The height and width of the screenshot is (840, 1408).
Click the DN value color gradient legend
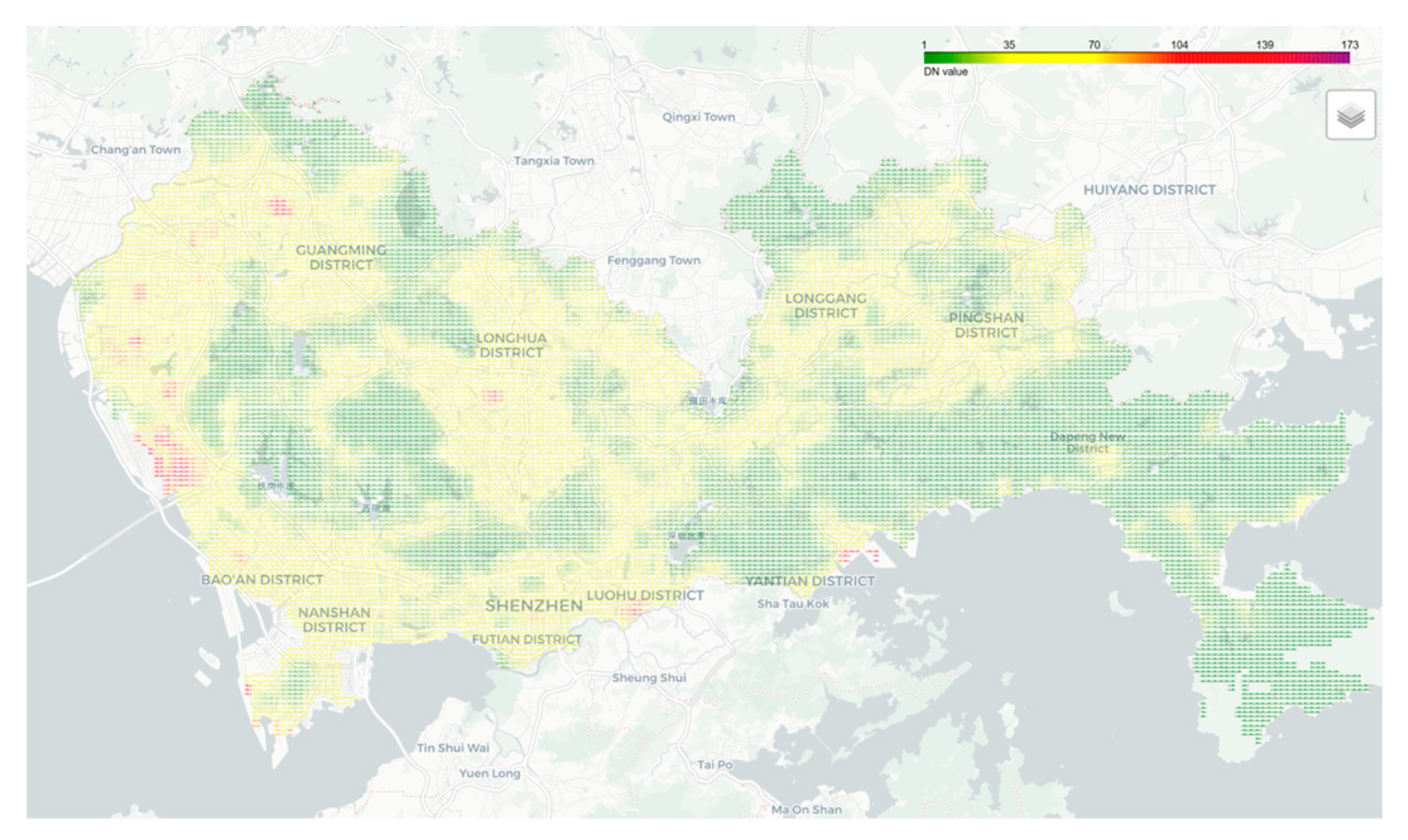pyautogui.click(x=1136, y=58)
